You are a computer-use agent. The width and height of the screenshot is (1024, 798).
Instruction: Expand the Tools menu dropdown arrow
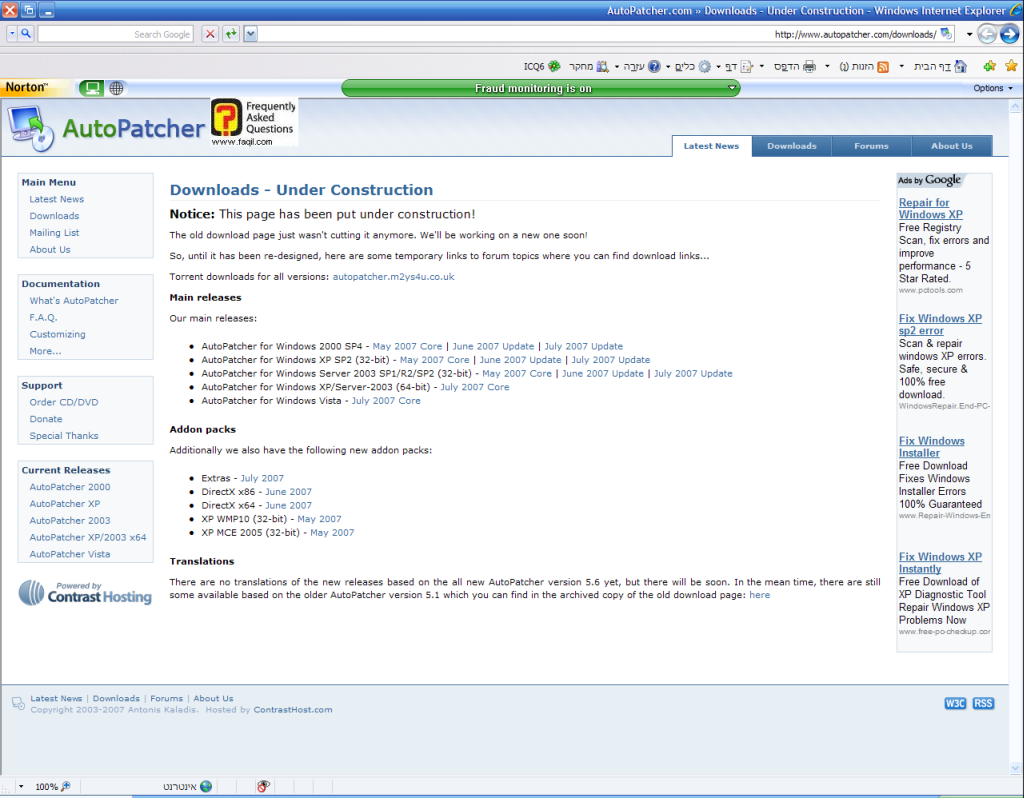pos(668,67)
